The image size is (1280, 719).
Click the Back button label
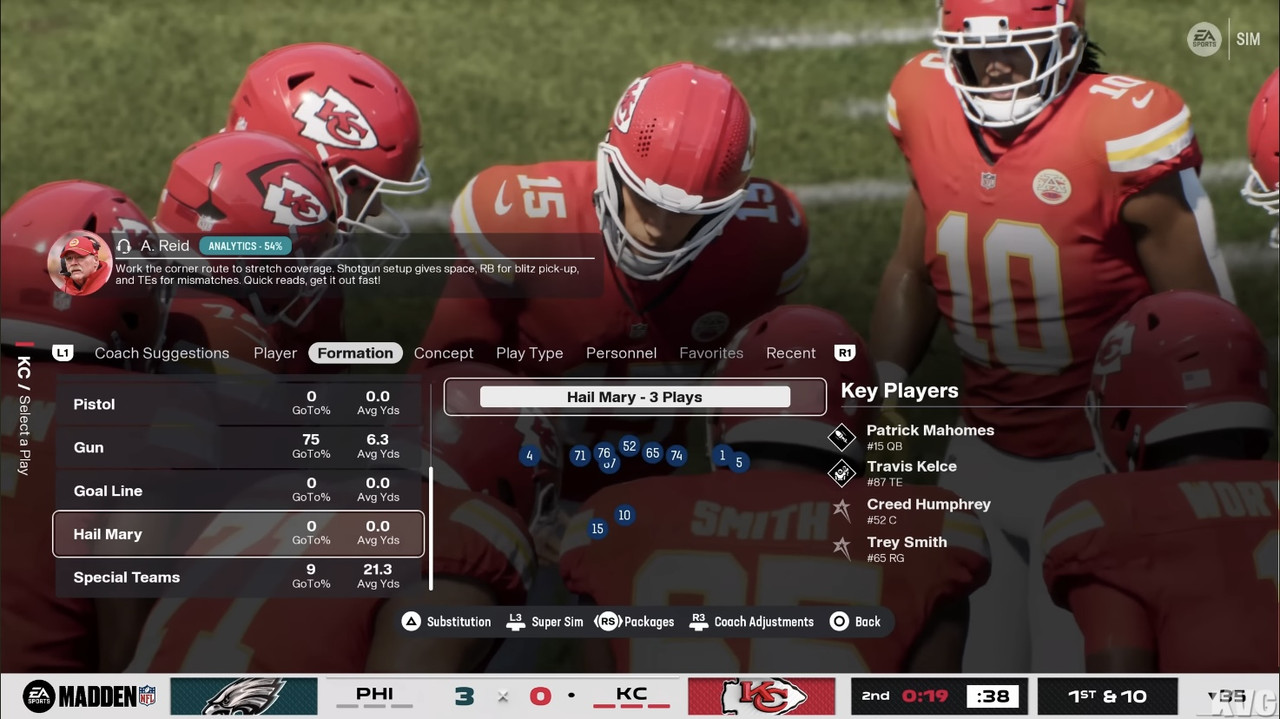pyautogui.click(x=868, y=621)
